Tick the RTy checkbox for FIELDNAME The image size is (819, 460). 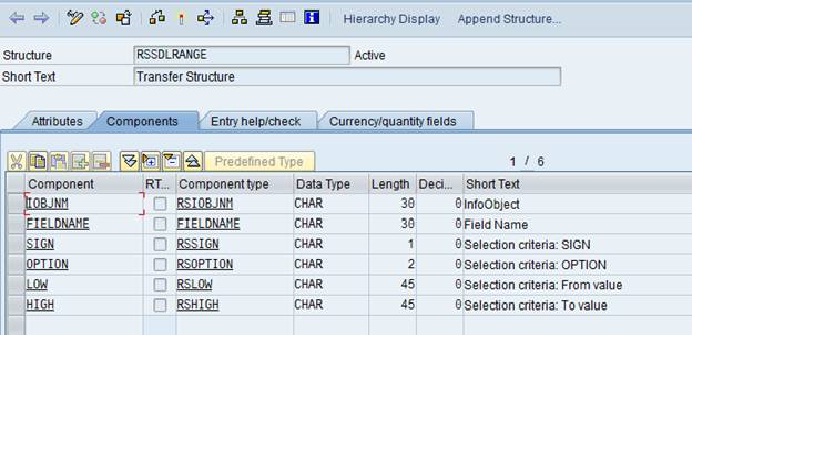pos(160,224)
